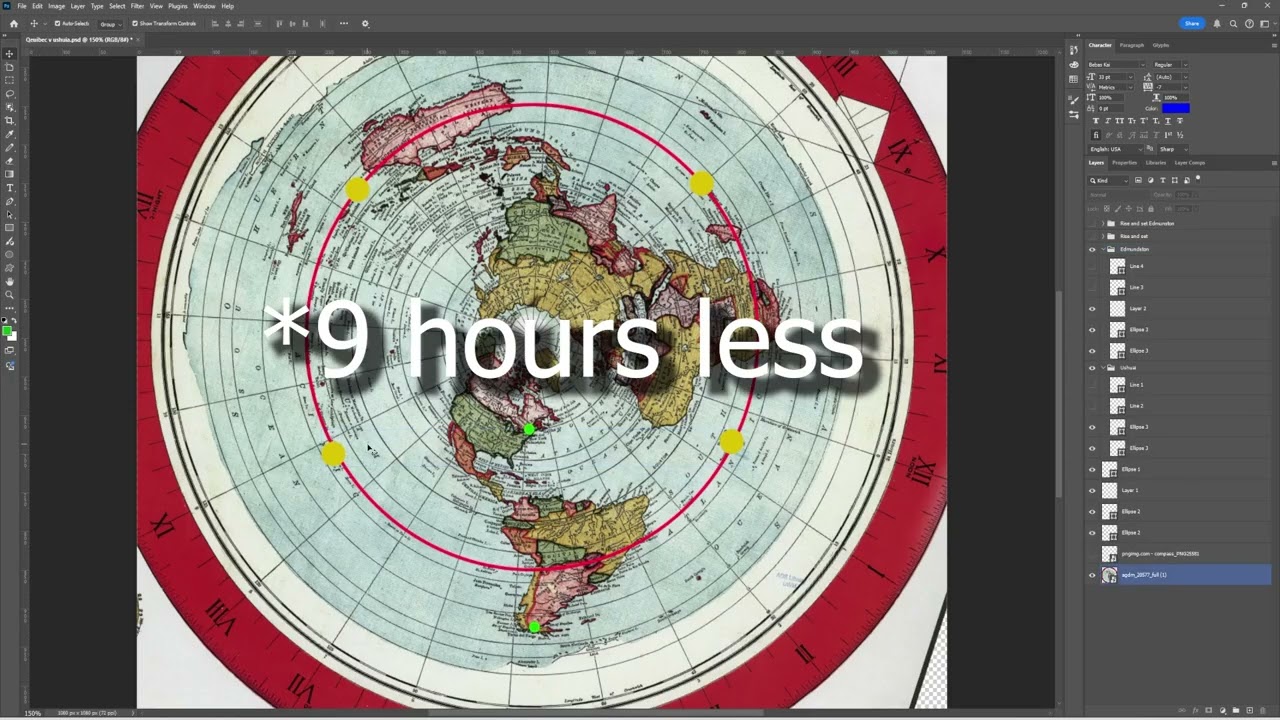Open the Sharp anti-aliasing dropdown
Viewport: 1280px width, 720px height.
tap(1173, 149)
